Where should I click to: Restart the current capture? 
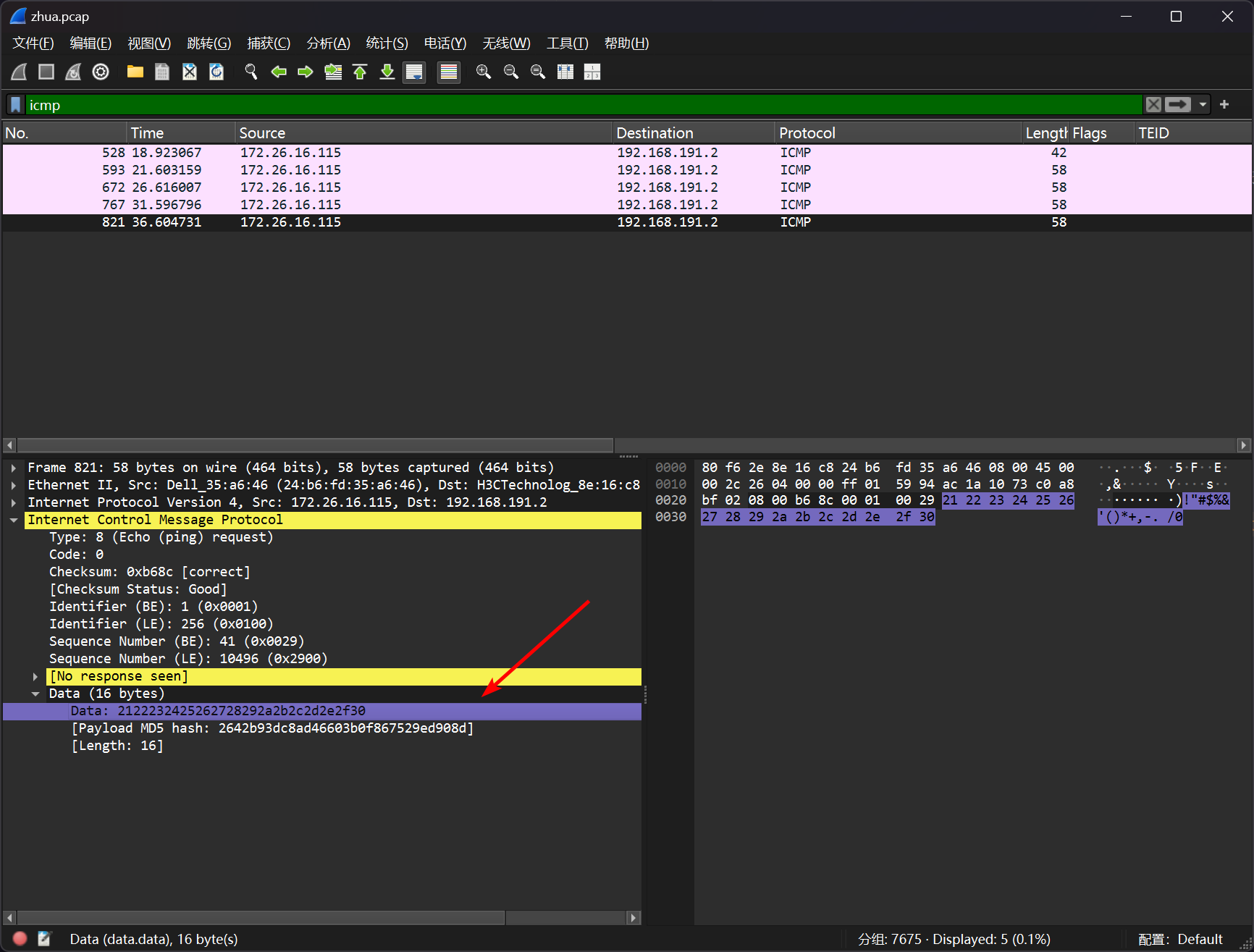73,72
